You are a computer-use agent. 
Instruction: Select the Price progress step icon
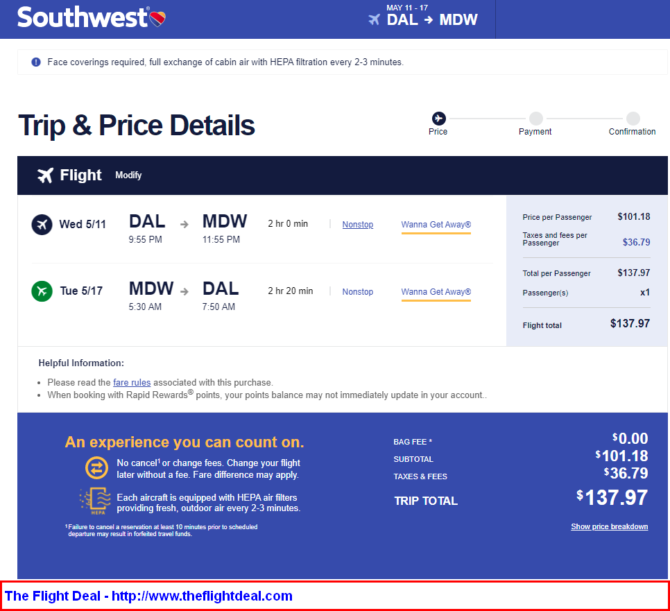(439, 118)
